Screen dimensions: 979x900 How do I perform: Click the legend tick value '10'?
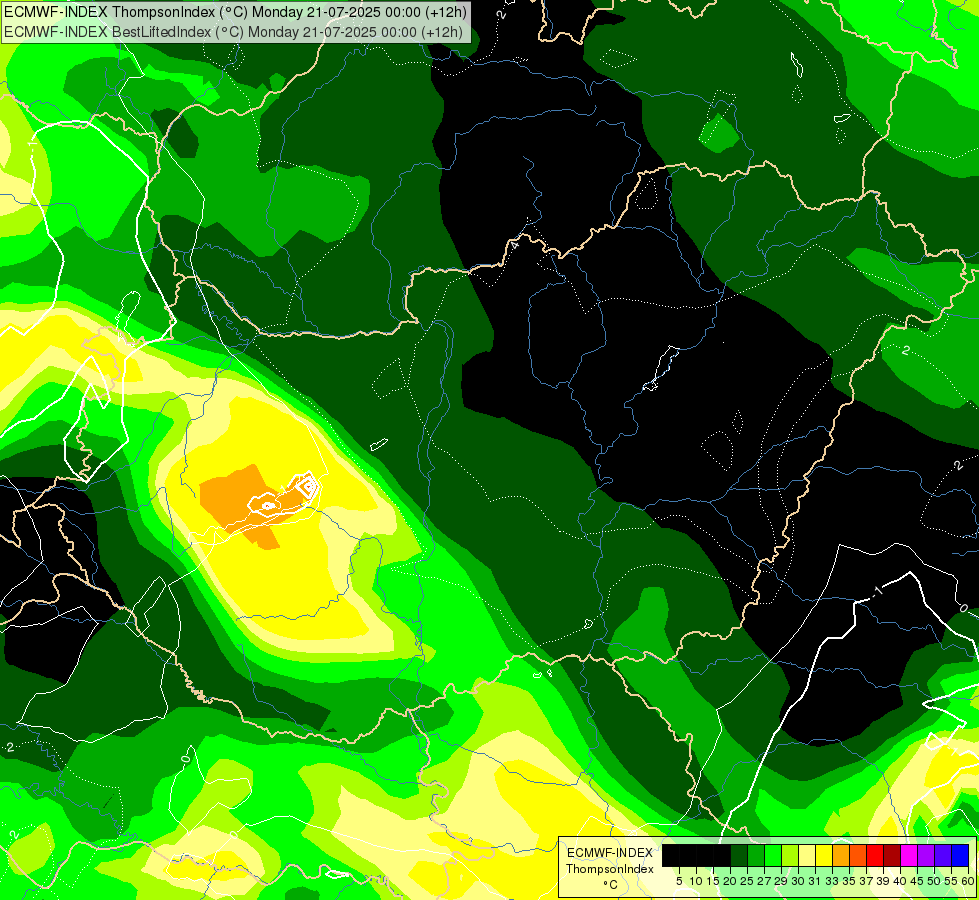point(696,881)
